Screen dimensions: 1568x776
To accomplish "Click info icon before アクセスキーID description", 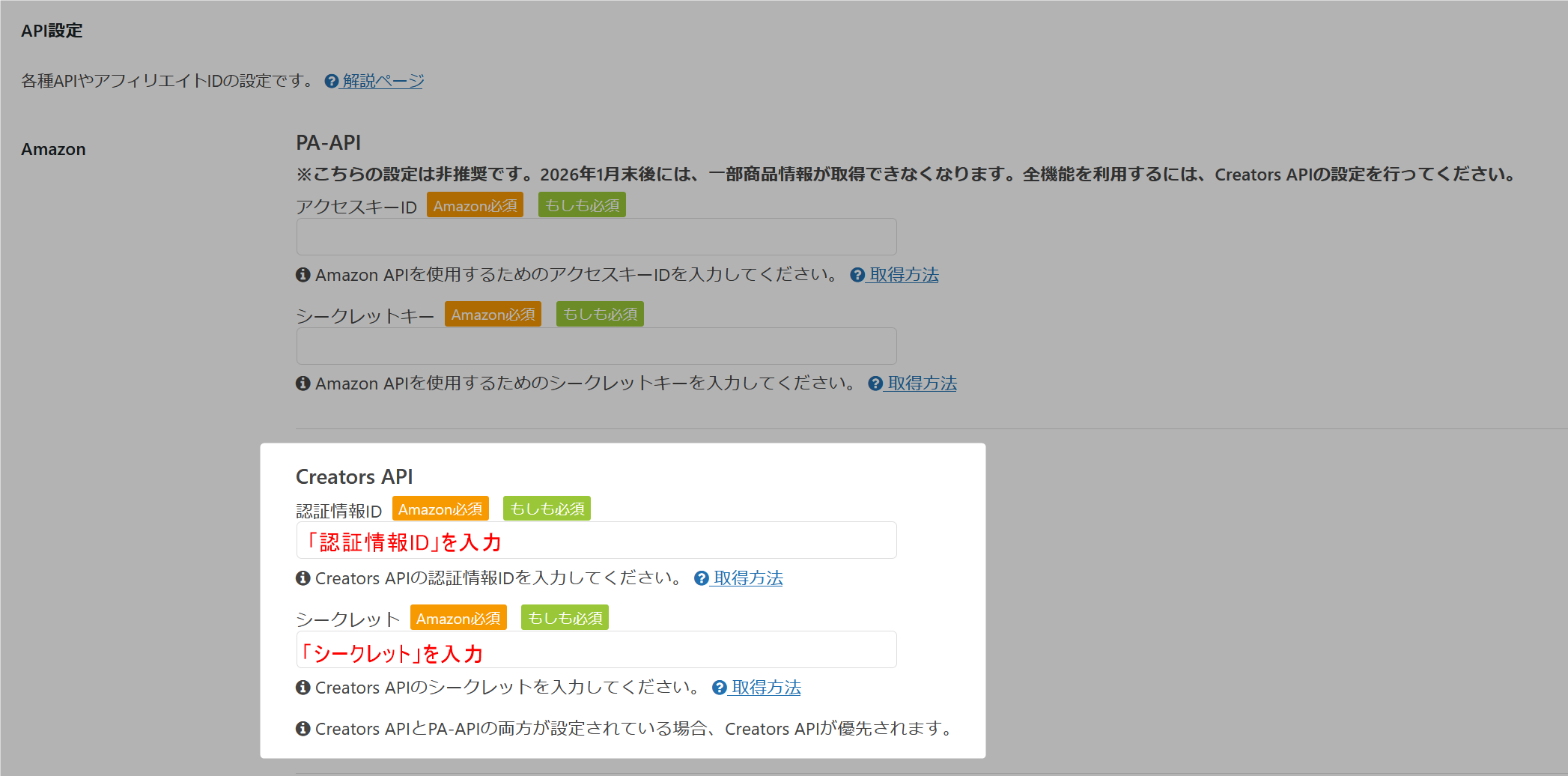I will [303, 275].
